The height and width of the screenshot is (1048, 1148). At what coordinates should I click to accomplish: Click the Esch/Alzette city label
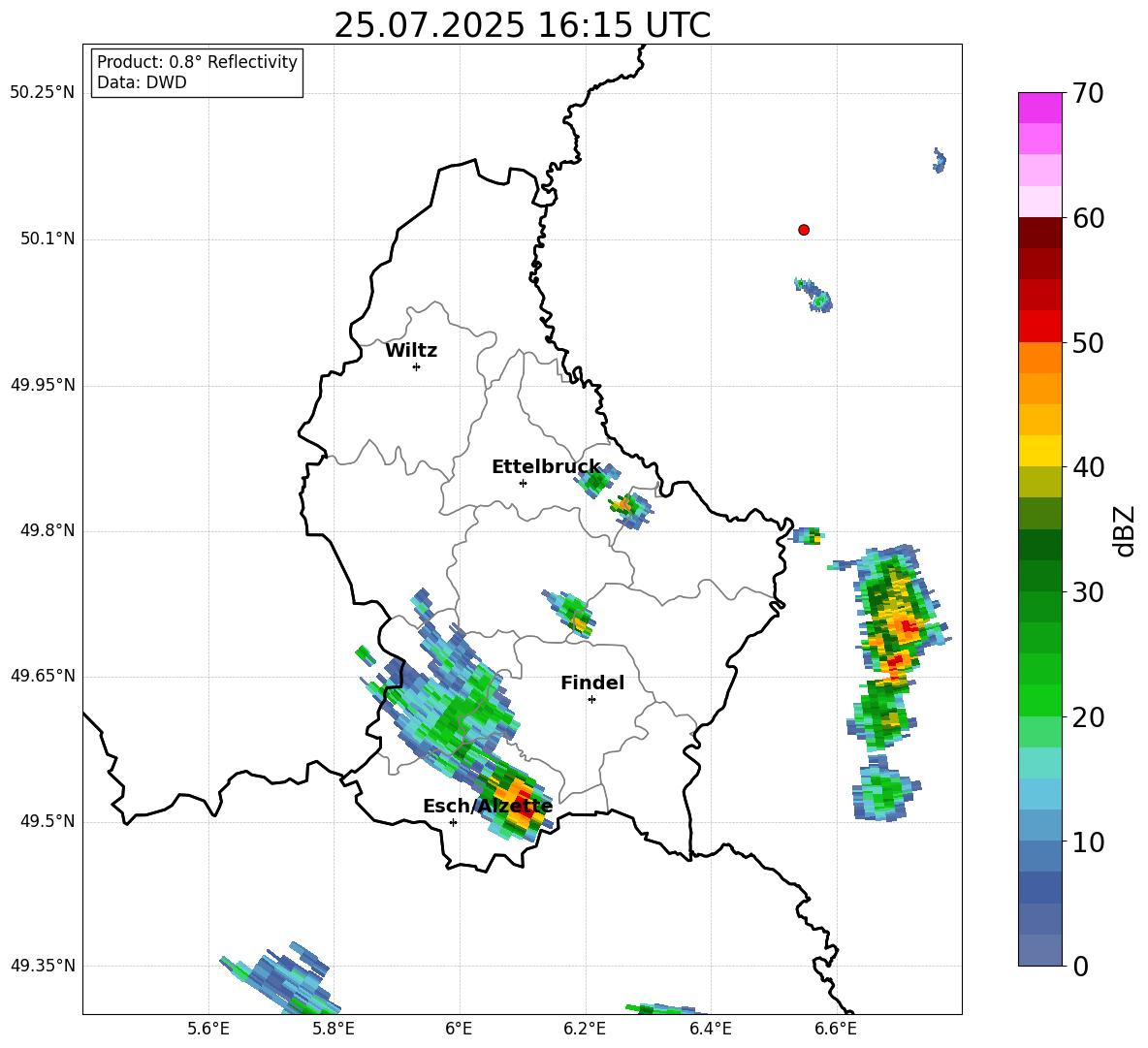488,806
